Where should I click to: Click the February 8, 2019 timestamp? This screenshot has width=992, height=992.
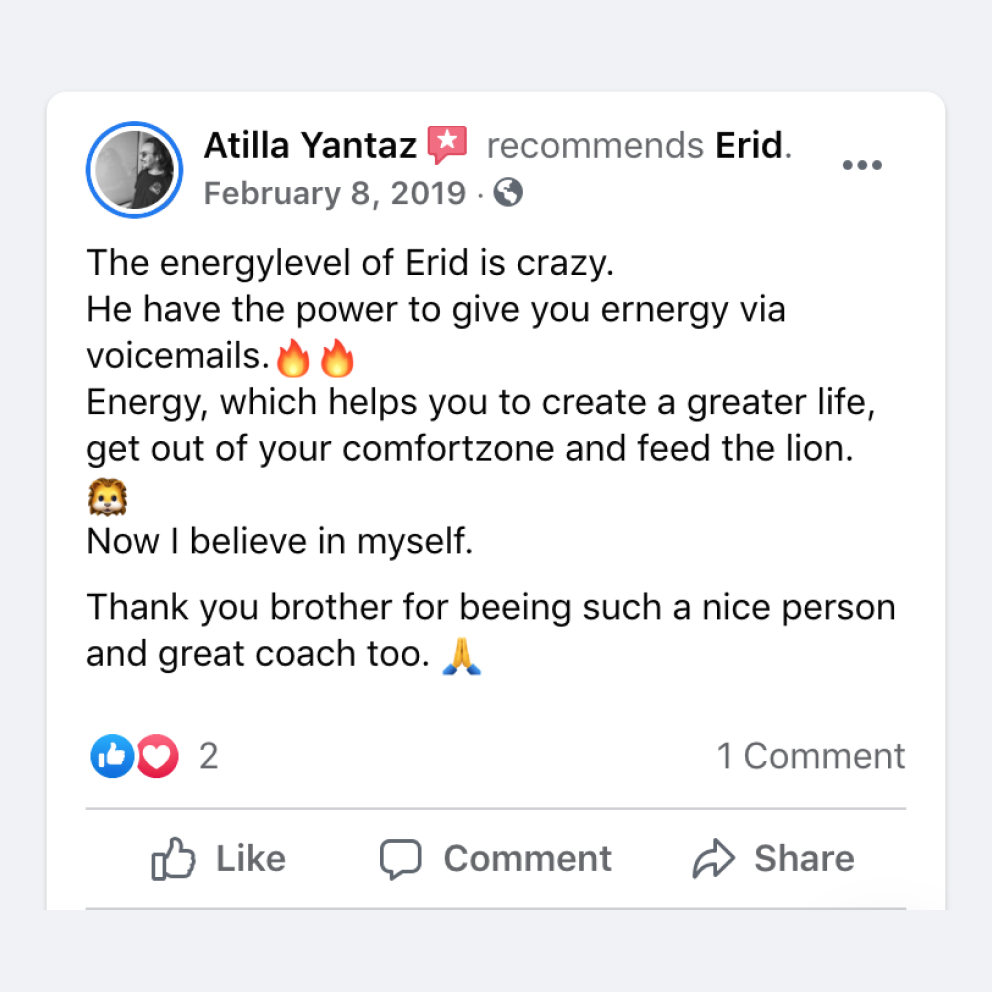click(334, 193)
